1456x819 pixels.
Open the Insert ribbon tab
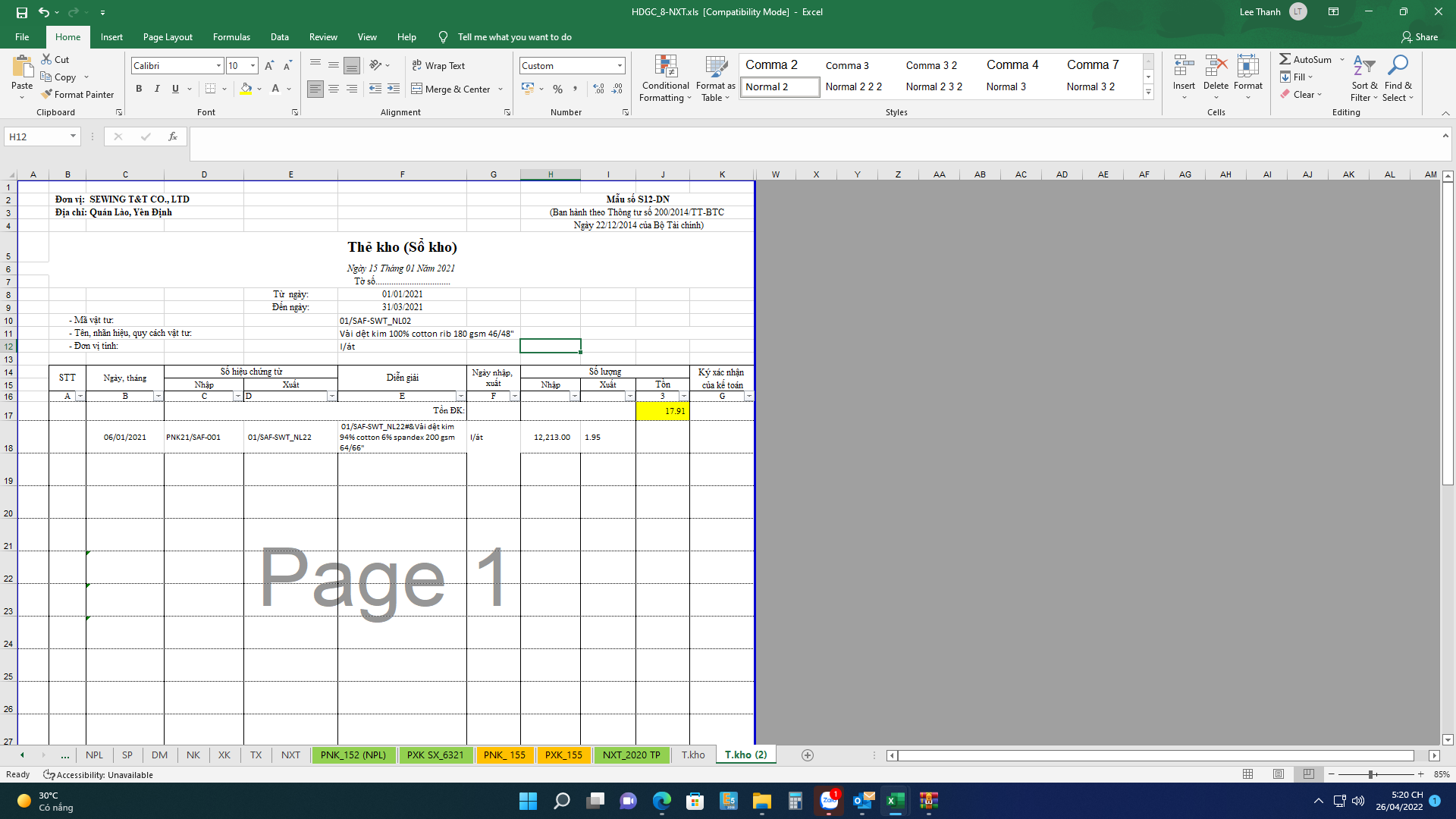pyautogui.click(x=111, y=37)
